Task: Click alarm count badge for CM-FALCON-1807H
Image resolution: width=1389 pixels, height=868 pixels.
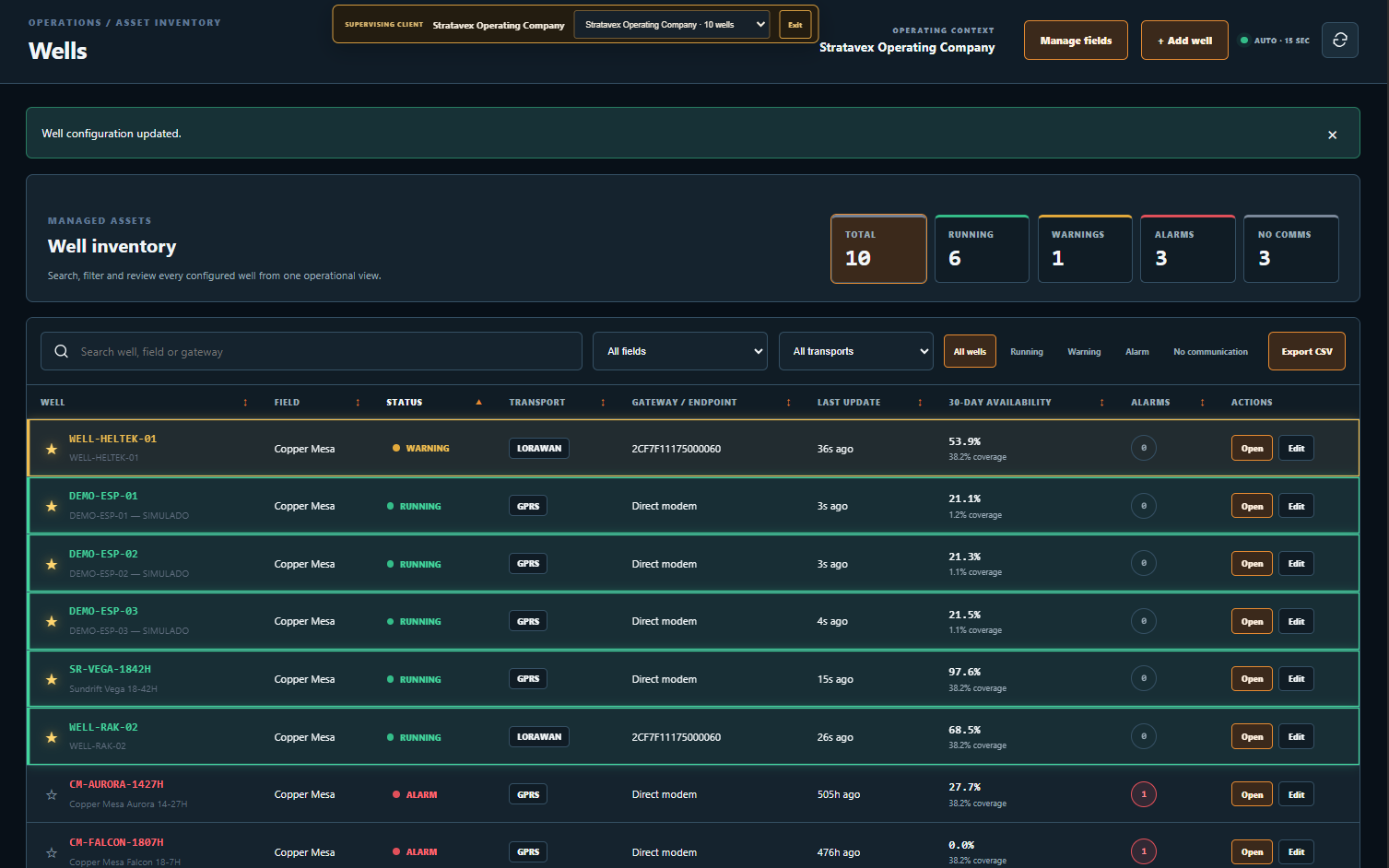Action: pos(1144,851)
